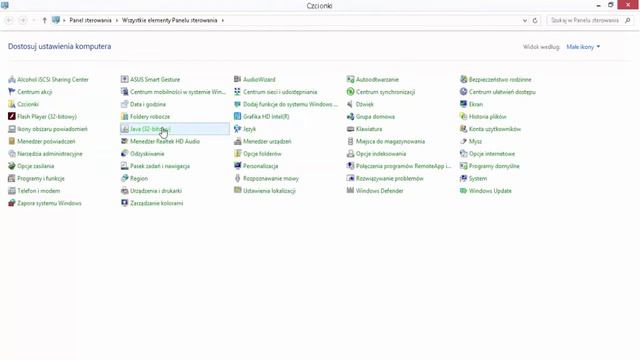Image resolution: width=640 pixels, height=360 pixels.
Task: Open the Centrum sieci i udostępniania link
Action: 280,92
